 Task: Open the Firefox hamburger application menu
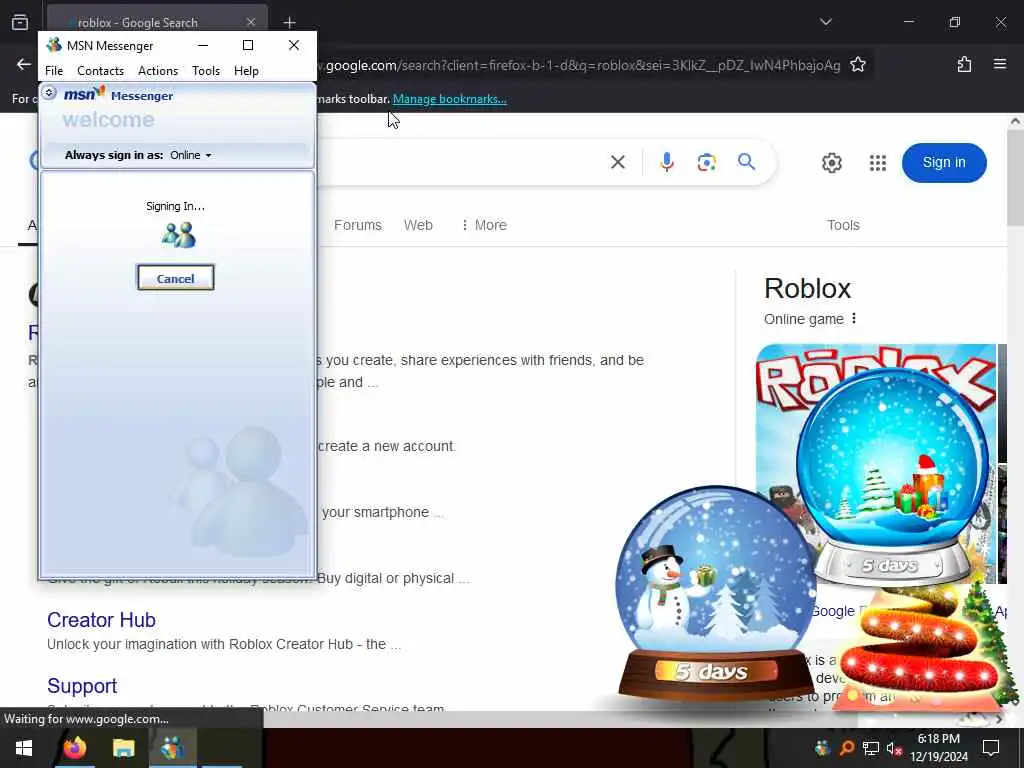pyautogui.click(x=1000, y=64)
